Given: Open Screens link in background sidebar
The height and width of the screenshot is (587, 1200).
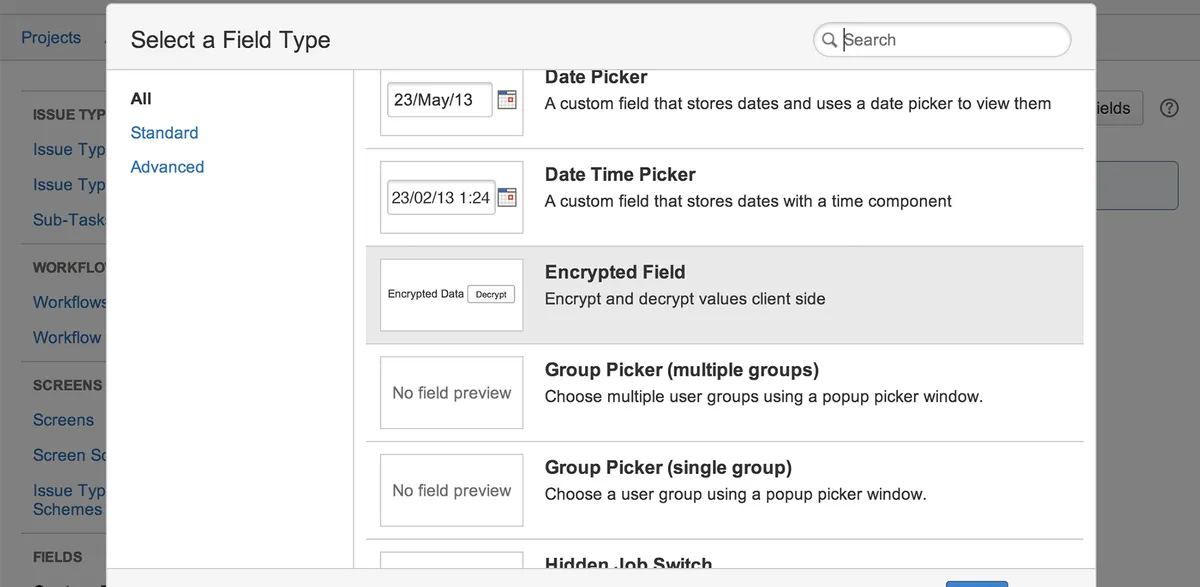Looking at the screenshot, I should coord(63,420).
